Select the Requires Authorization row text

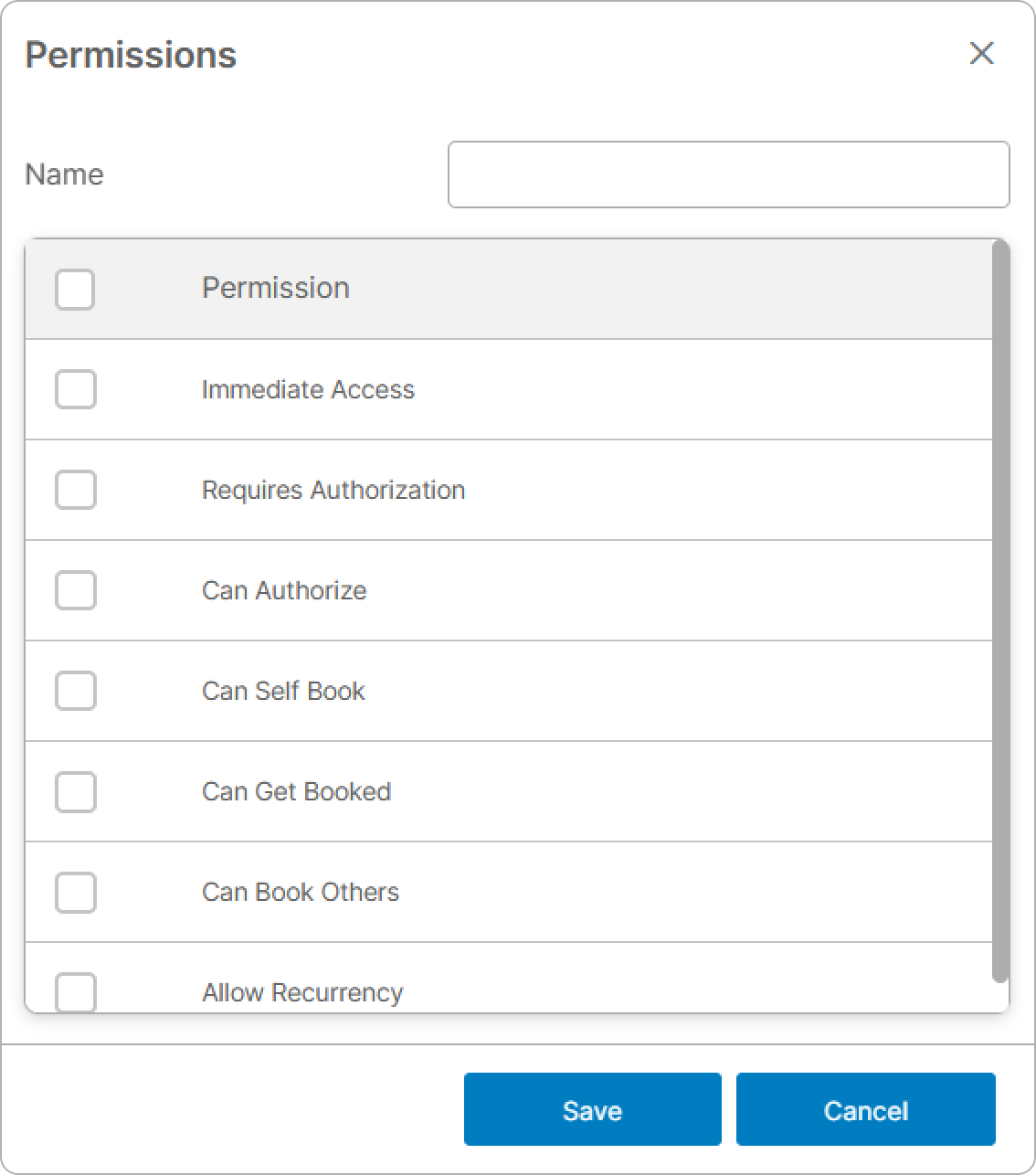pyautogui.click(x=333, y=490)
